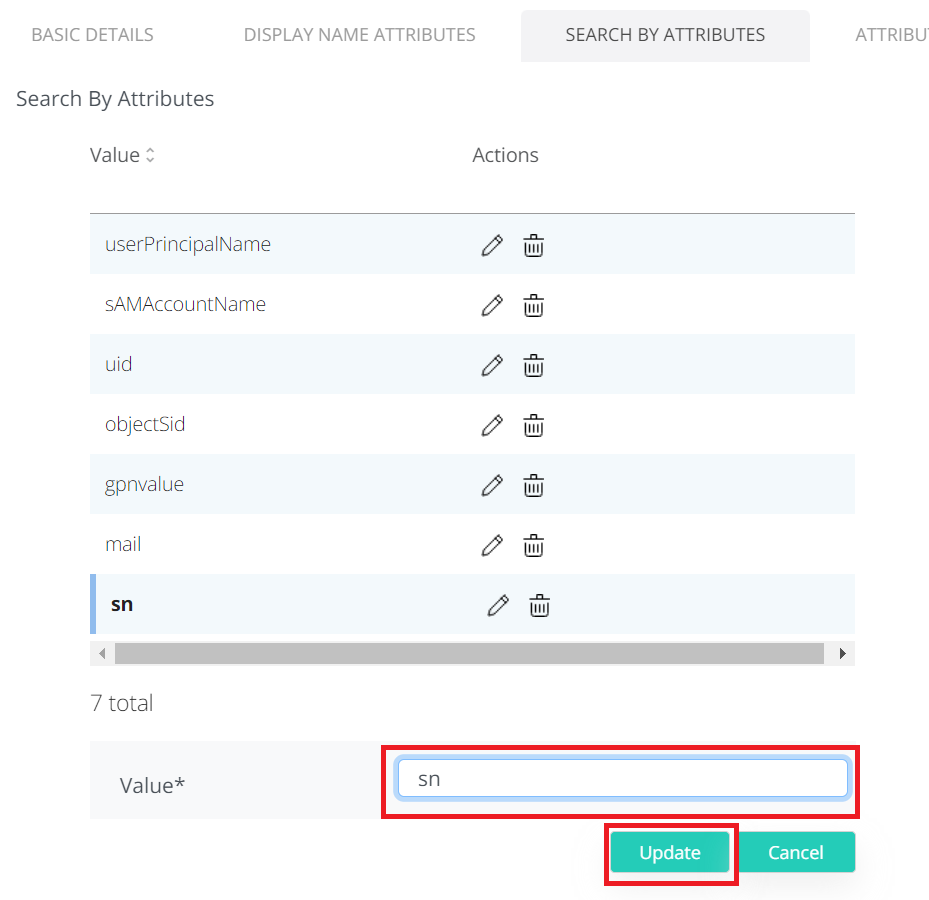Image resolution: width=929 pixels, height=900 pixels.
Task: Delete the mail attribute
Action: pyautogui.click(x=534, y=545)
